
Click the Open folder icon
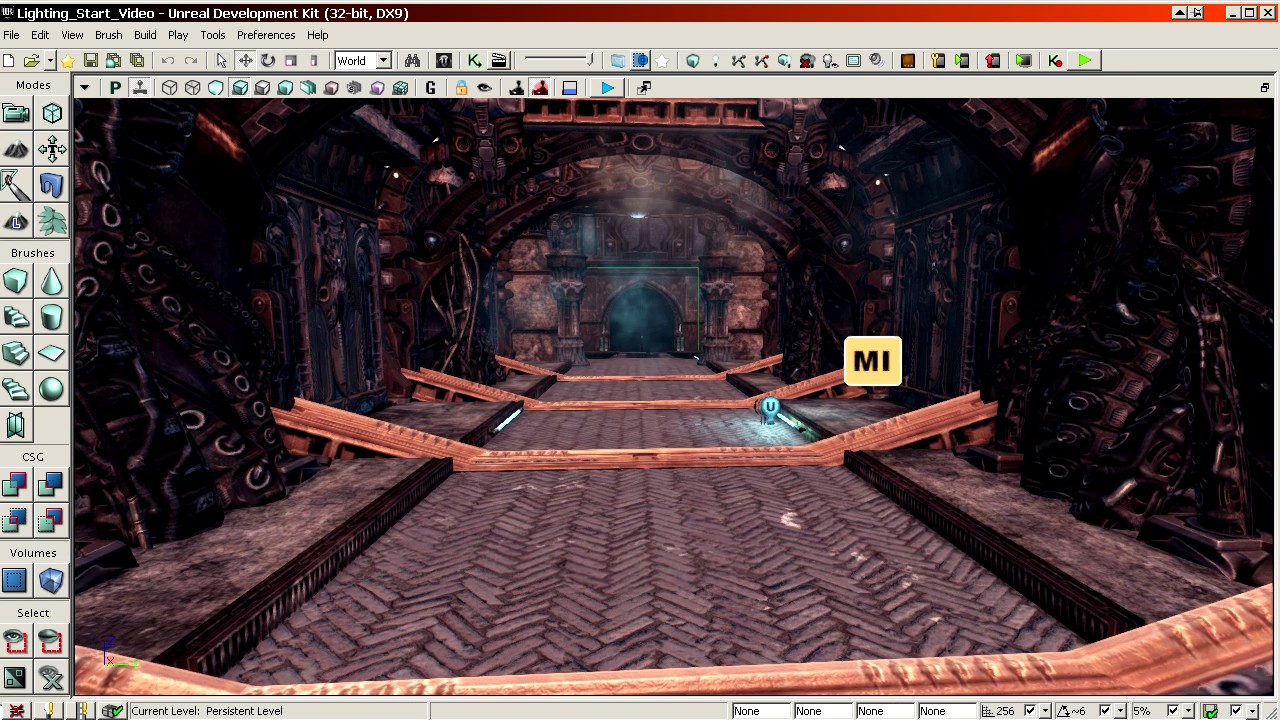tap(32, 61)
